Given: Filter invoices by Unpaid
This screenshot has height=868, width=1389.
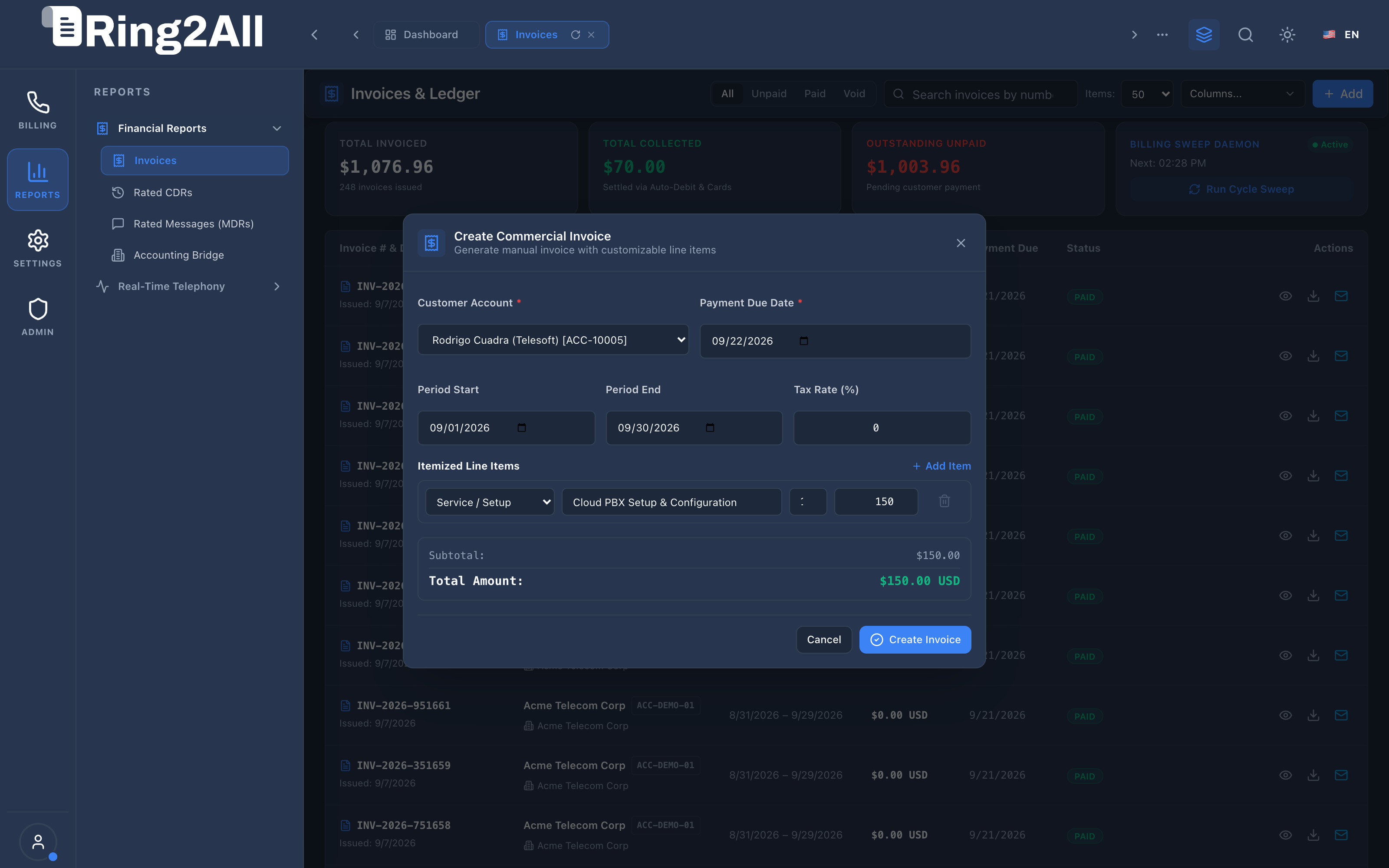Looking at the screenshot, I should (769, 94).
